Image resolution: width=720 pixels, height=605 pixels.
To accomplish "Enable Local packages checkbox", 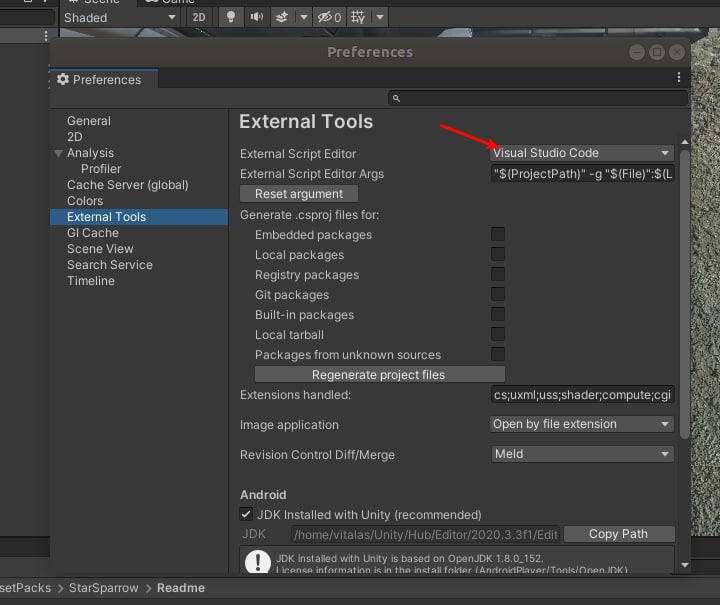I will coord(498,254).
